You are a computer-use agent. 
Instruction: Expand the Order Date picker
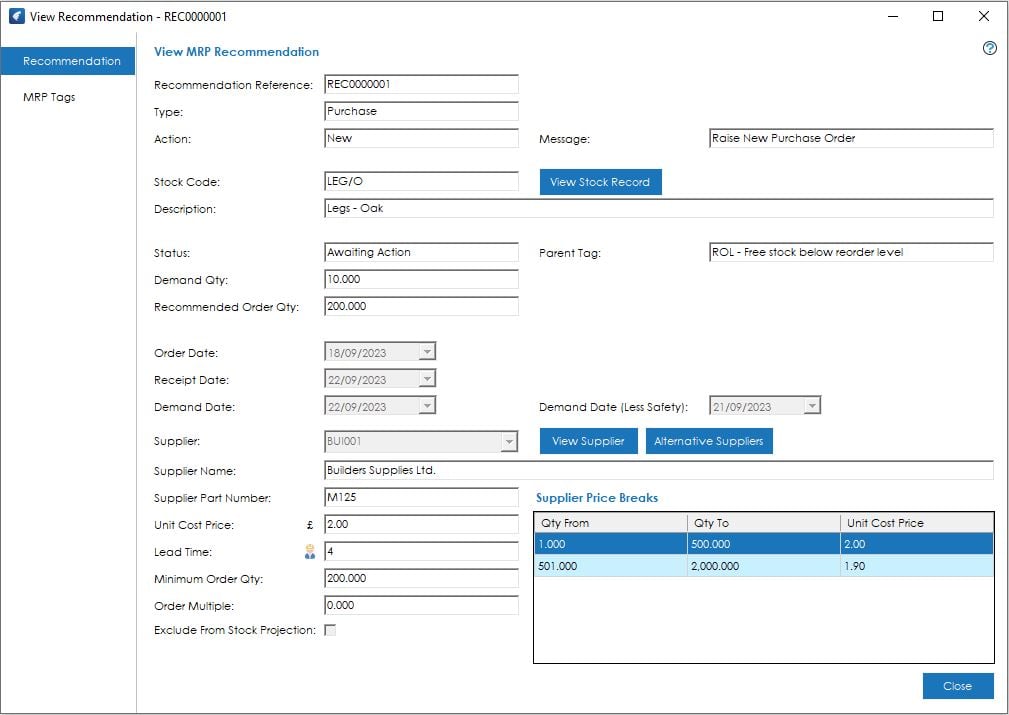click(x=428, y=352)
